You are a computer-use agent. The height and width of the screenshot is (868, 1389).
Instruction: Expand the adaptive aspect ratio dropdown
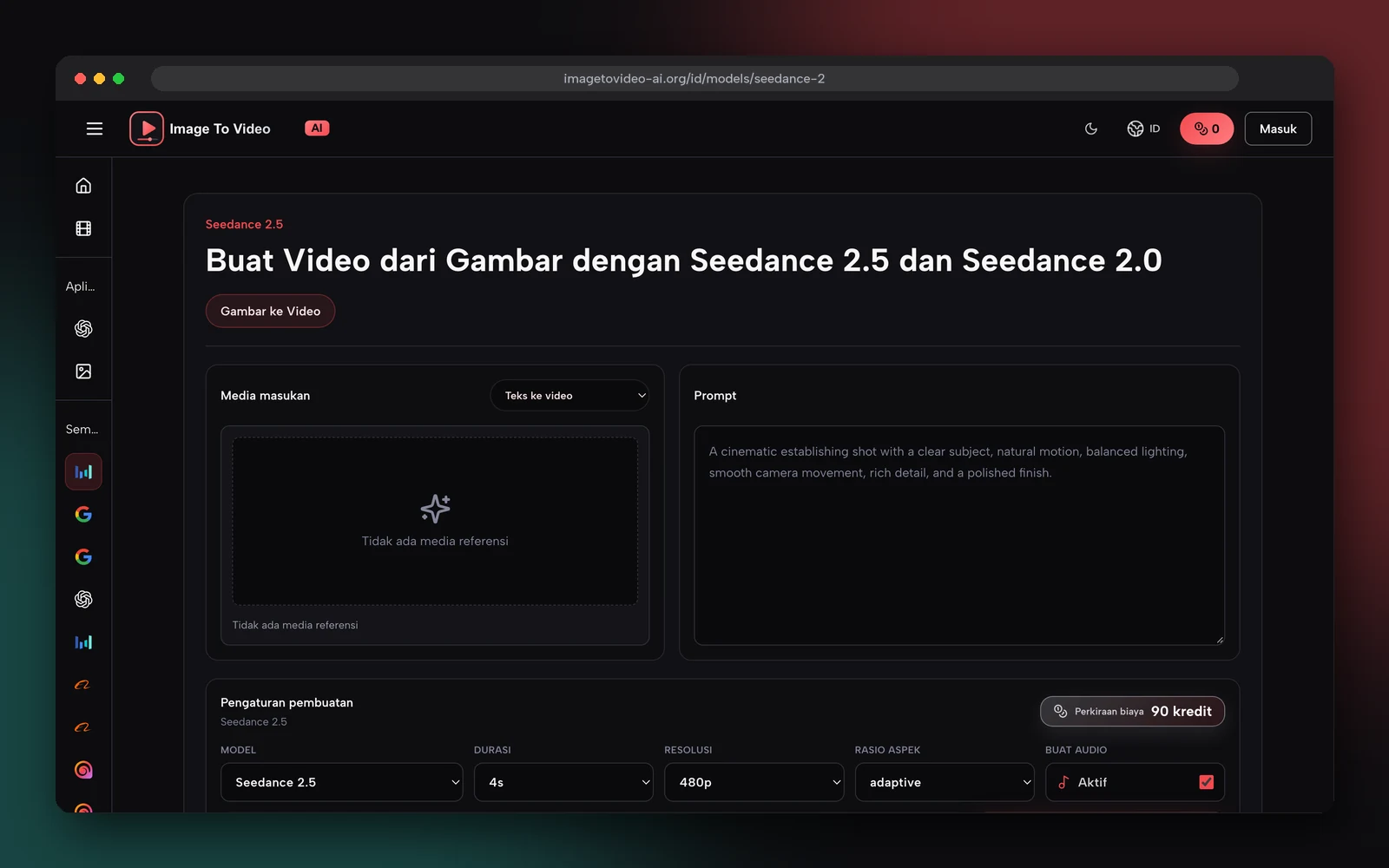(x=945, y=782)
